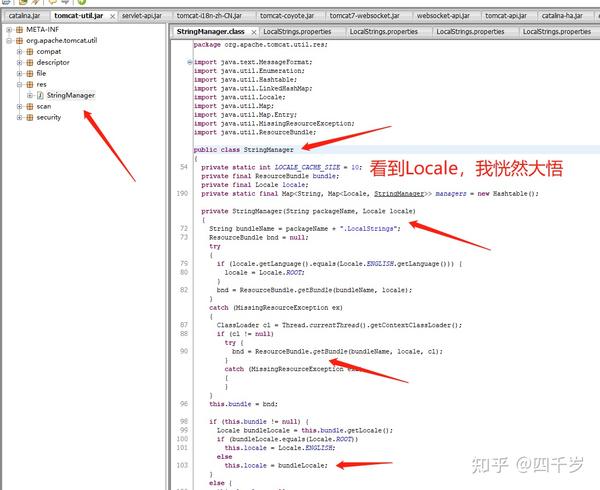Select the StringManager.class editor tab
The height and width of the screenshot is (490, 600).
pos(210,32)
